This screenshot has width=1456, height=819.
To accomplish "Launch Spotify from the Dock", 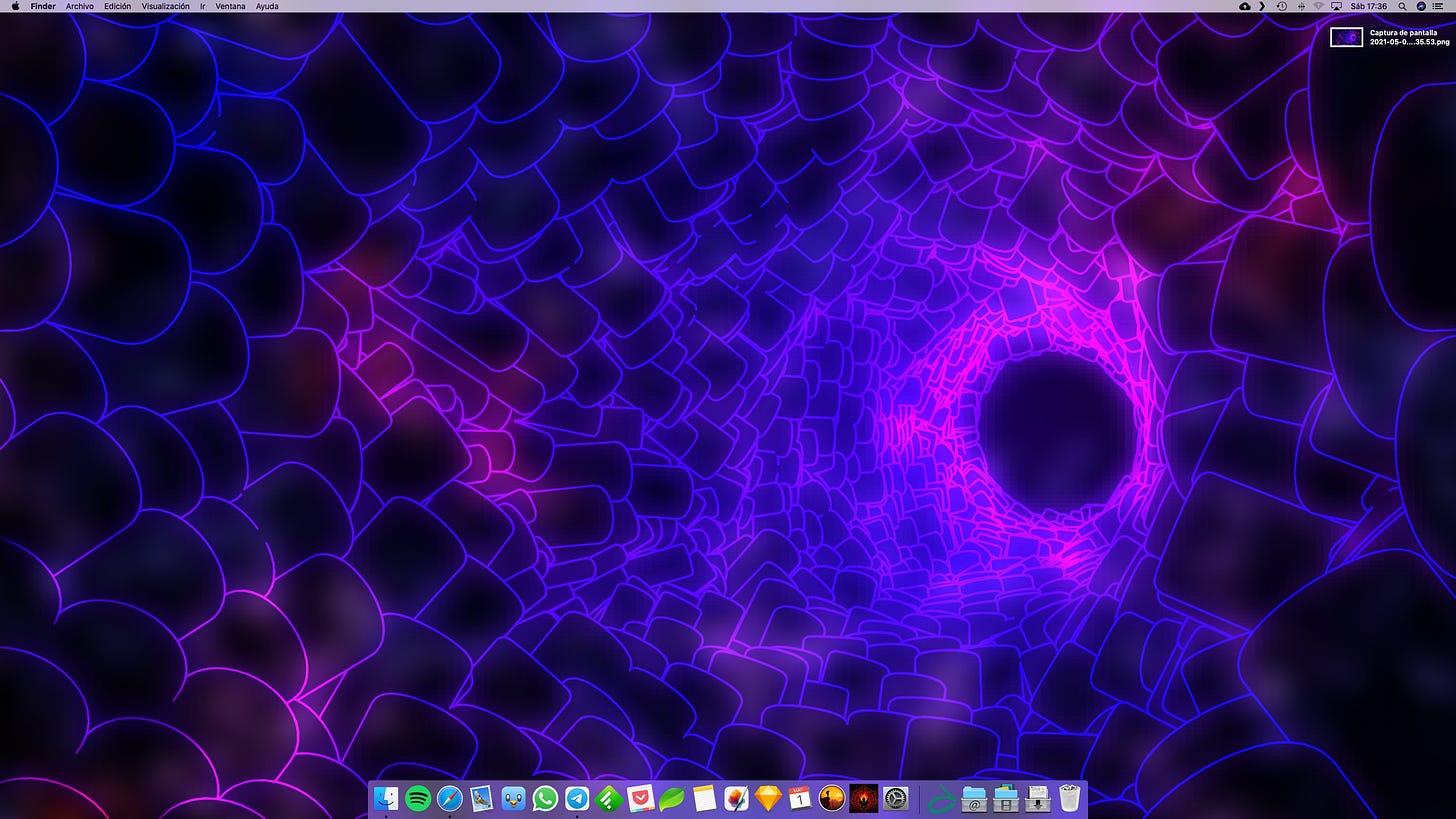I will [x=418, y=798].
